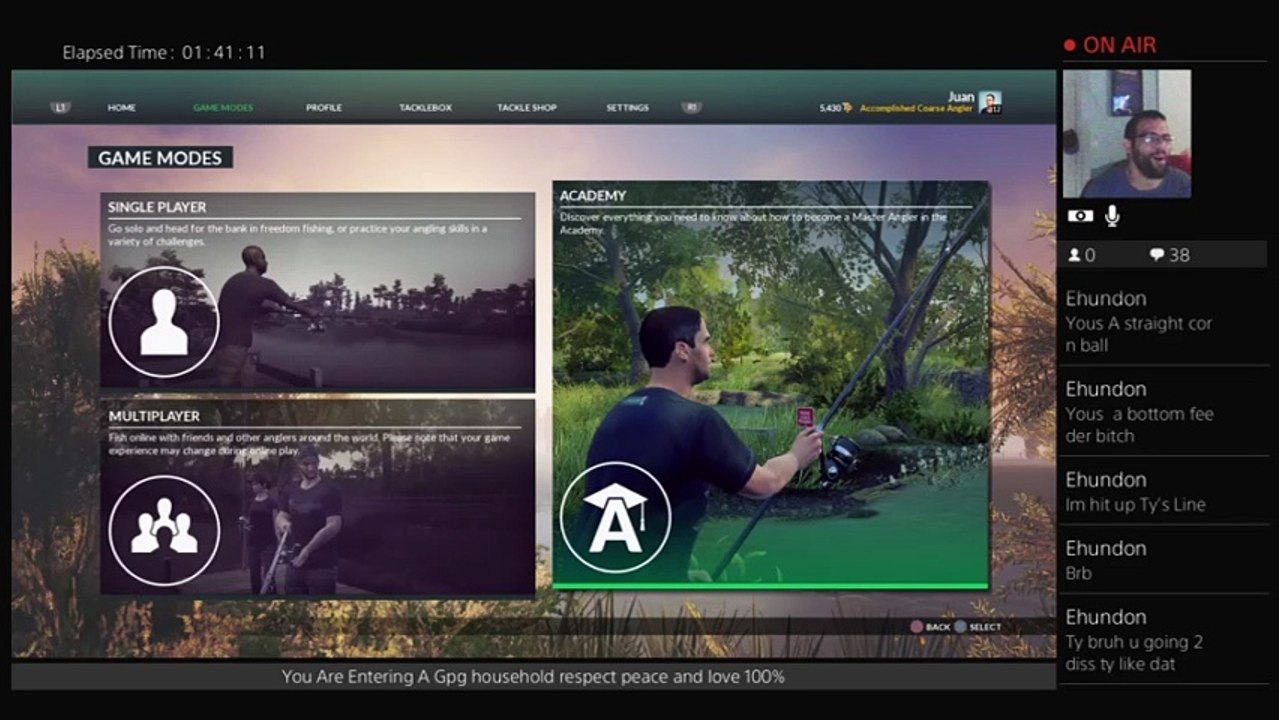Click the Gpg household banner message

pos(533,677)
